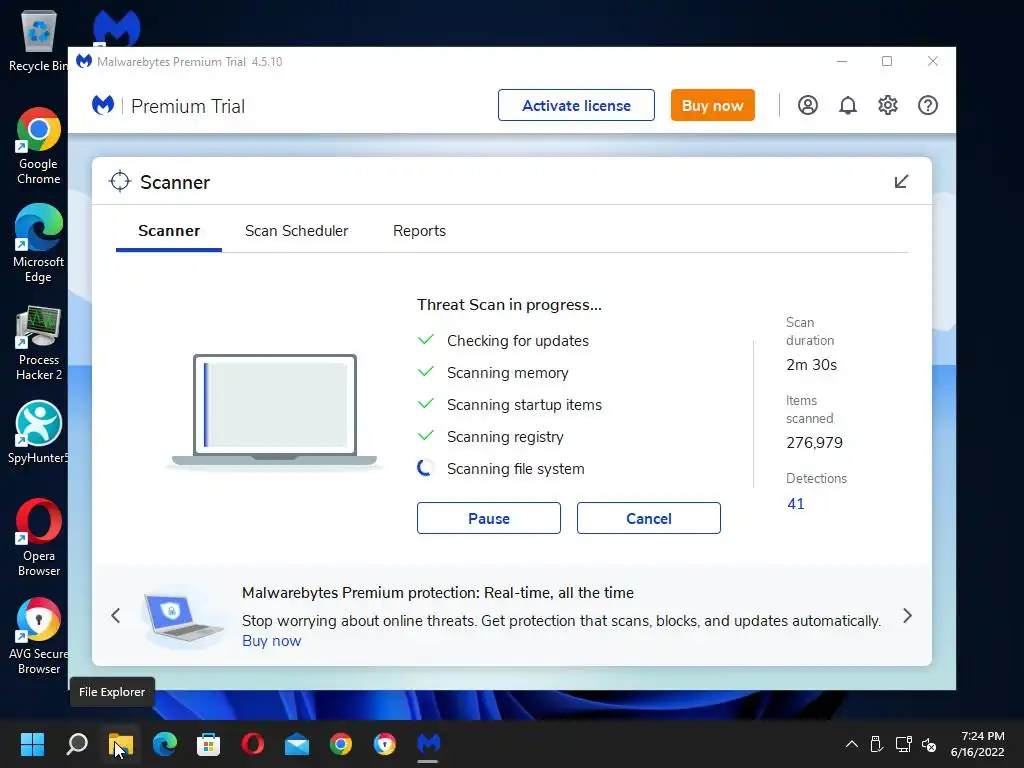Click scan duration value '2m 30s'
The width and height of the screenshot is (1024, 768).
pyautogui.click(x=811, y=364)
